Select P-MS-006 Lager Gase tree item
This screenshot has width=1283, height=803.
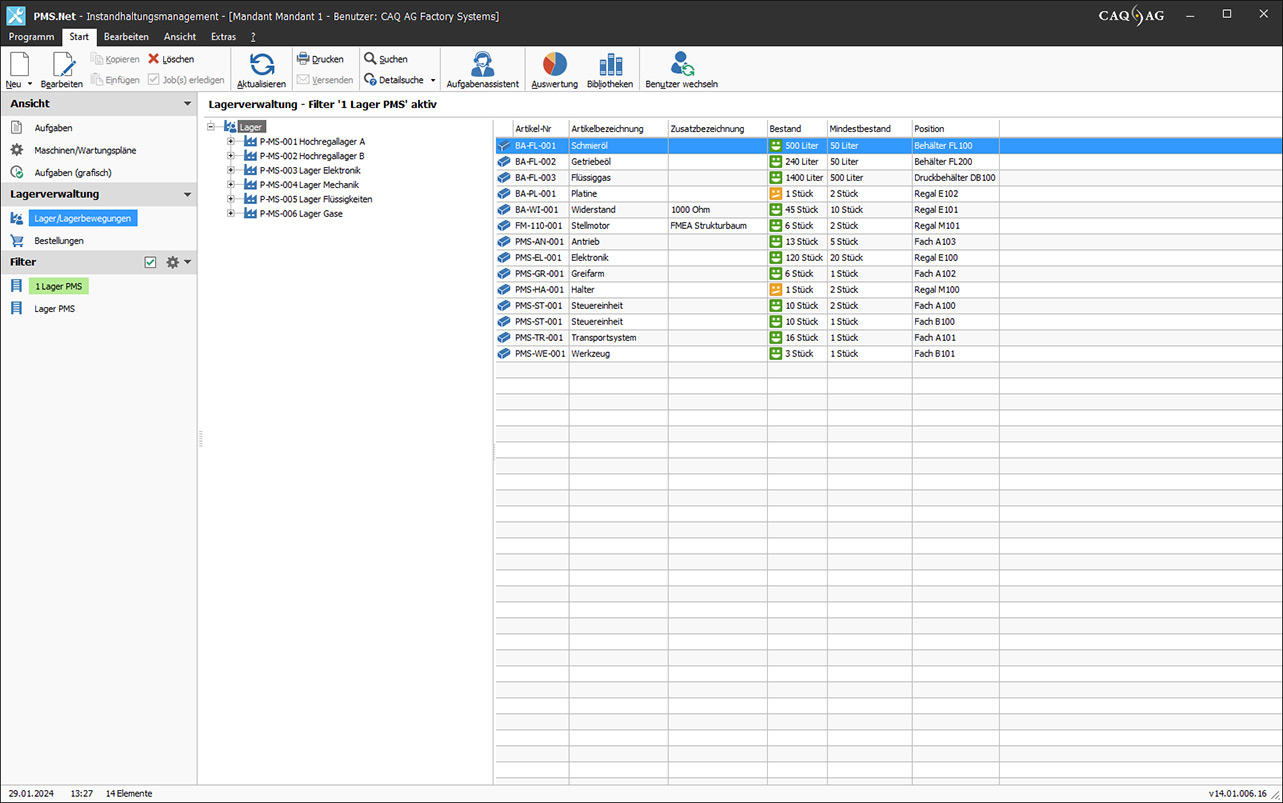(301, 213)
